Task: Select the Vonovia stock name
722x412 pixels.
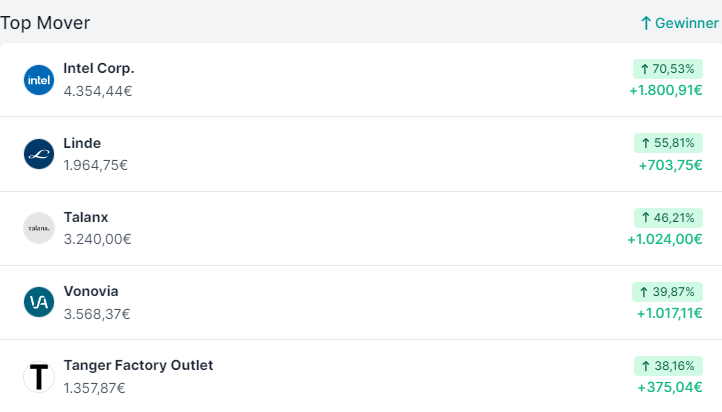Action: tap(90, 291)
